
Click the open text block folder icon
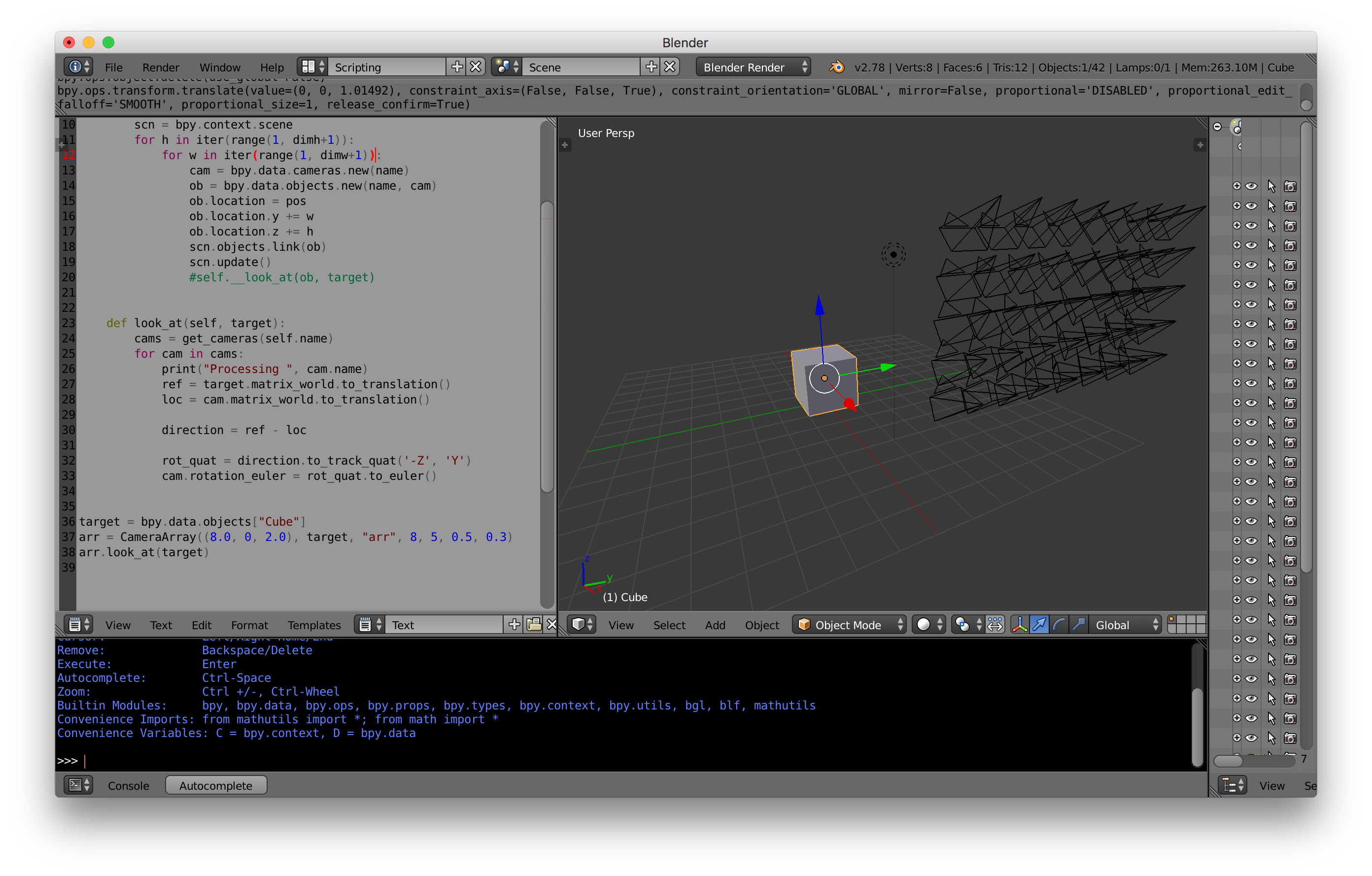coord(534,625)
